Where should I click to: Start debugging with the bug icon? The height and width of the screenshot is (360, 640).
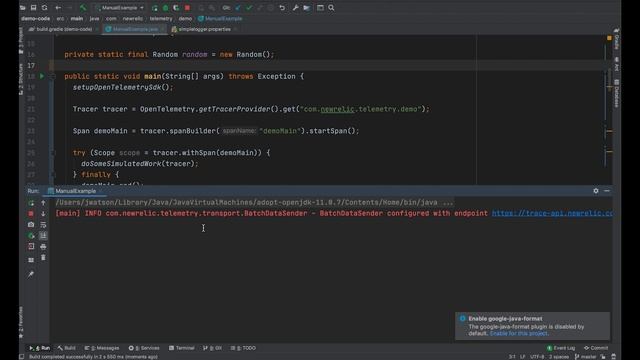165,8
